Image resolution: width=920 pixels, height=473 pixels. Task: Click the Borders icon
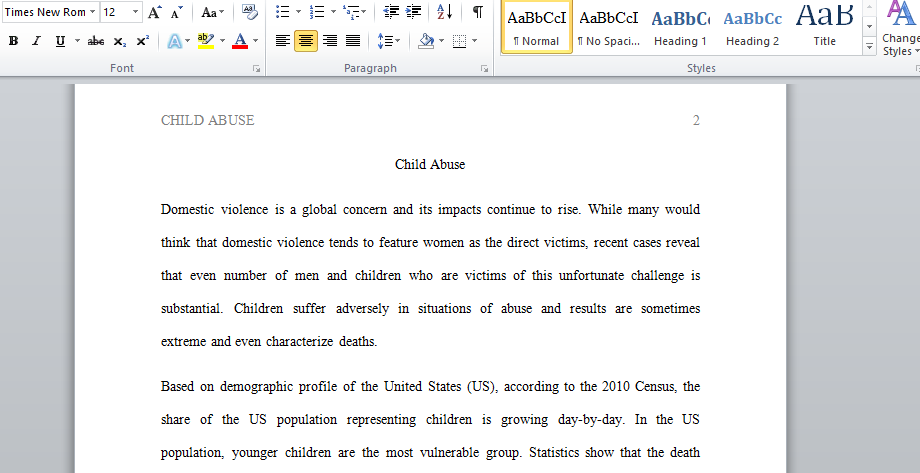point(459,41)
